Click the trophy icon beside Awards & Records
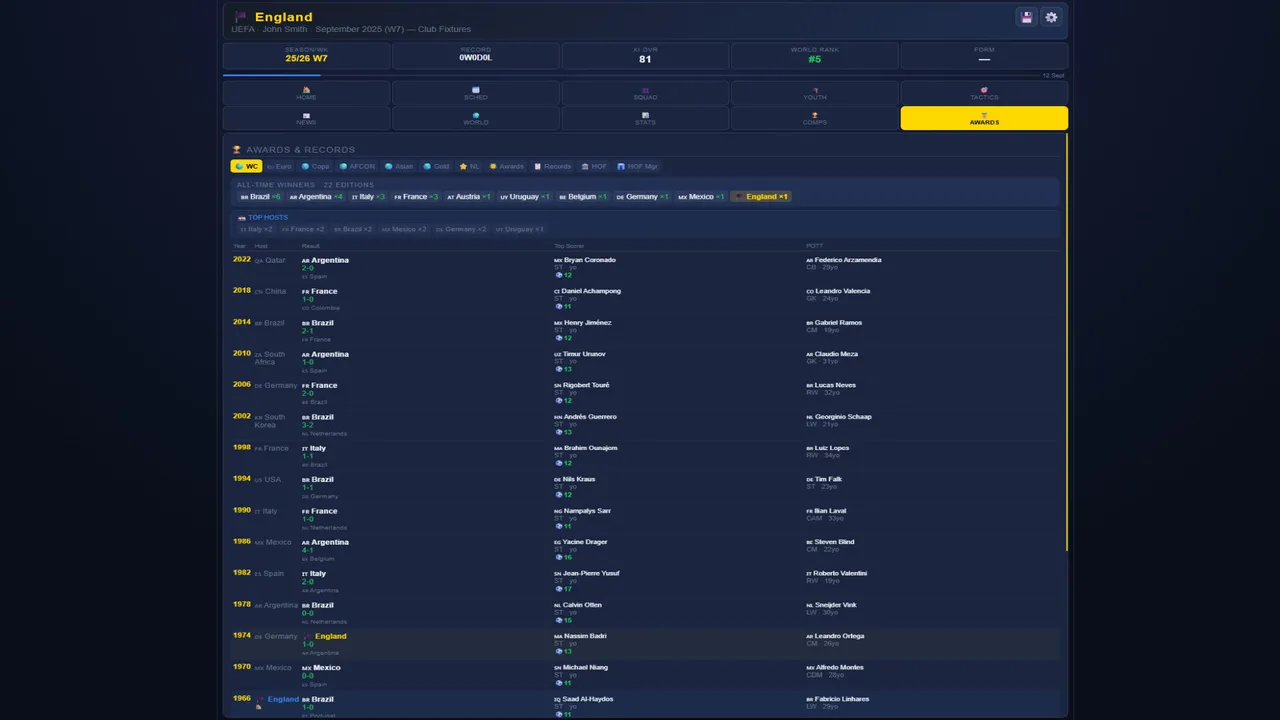This screenshot has height=720, width=1280. pos(237,150)
